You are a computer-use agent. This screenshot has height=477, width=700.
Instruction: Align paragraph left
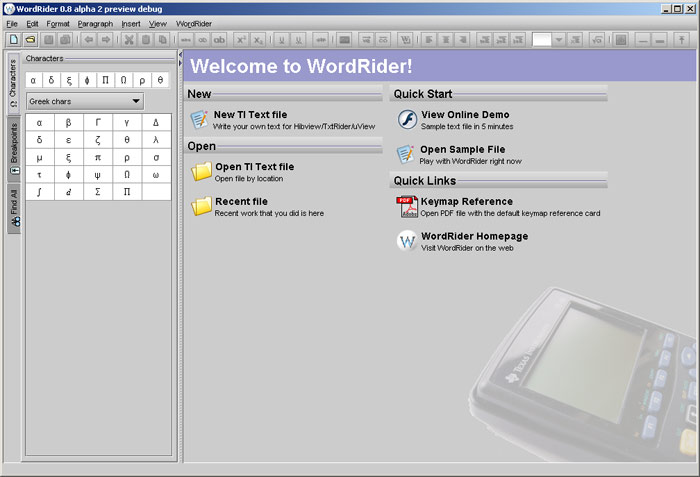point(429,40)
